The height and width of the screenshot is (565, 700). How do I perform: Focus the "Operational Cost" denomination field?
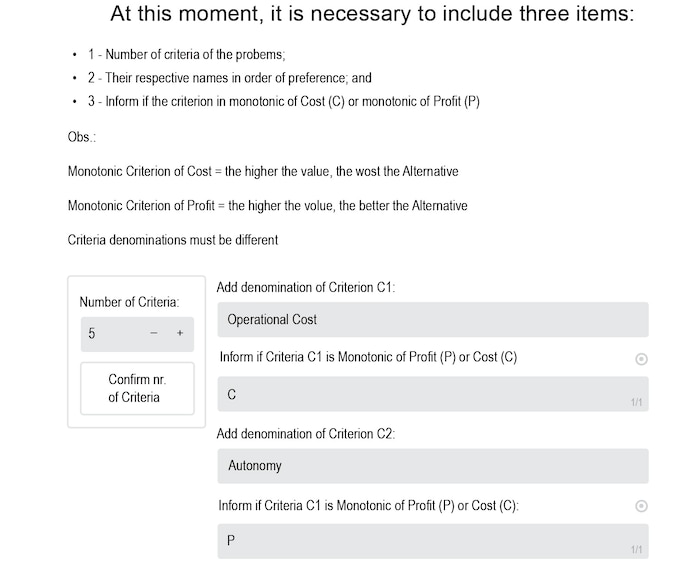pos(432,320)
